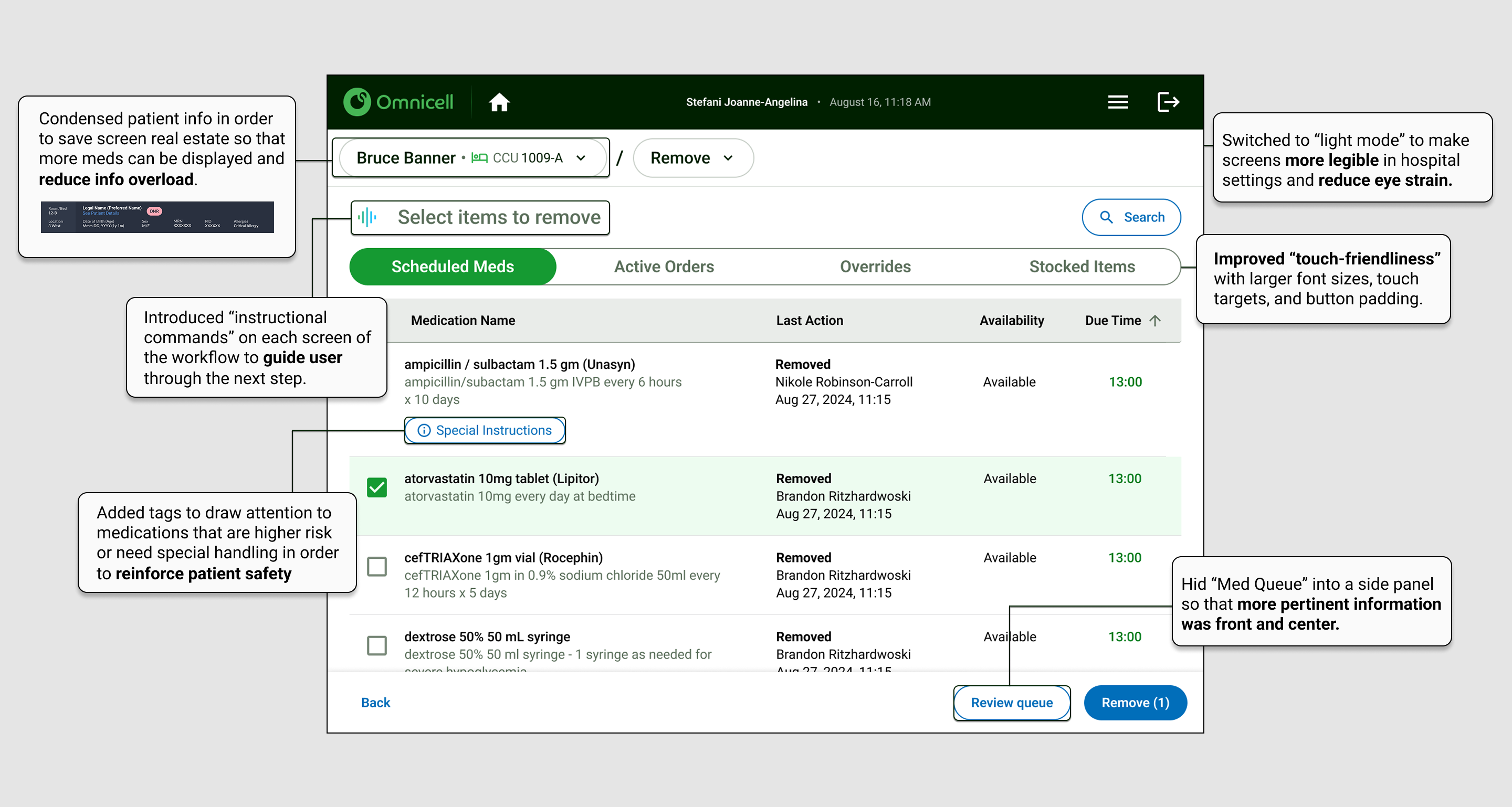Go to home screen icon
Screen dimensions: 1512x807
[x=499, y=102]
